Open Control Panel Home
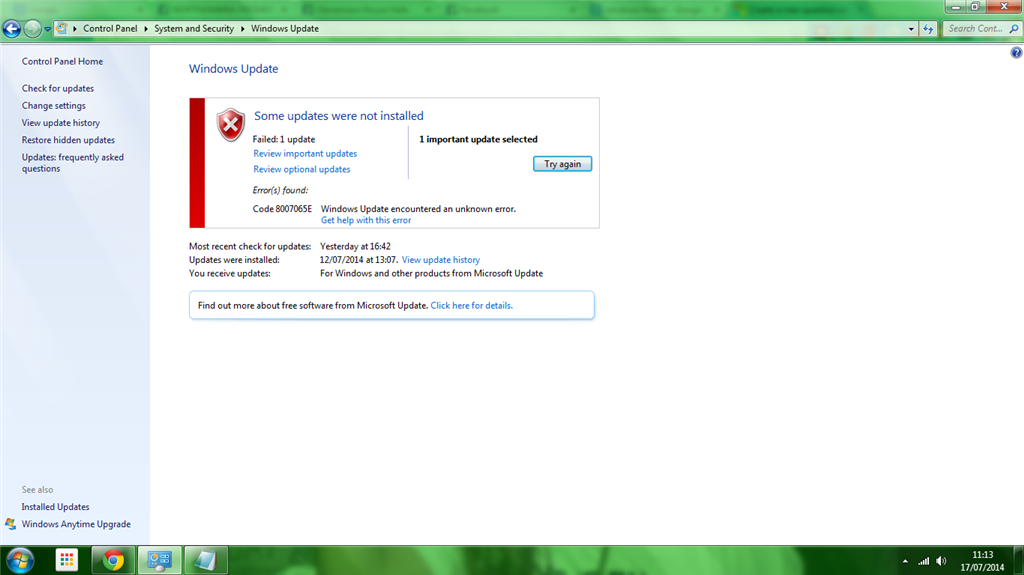Screen dimensions: 1024x575 [62, 61]
